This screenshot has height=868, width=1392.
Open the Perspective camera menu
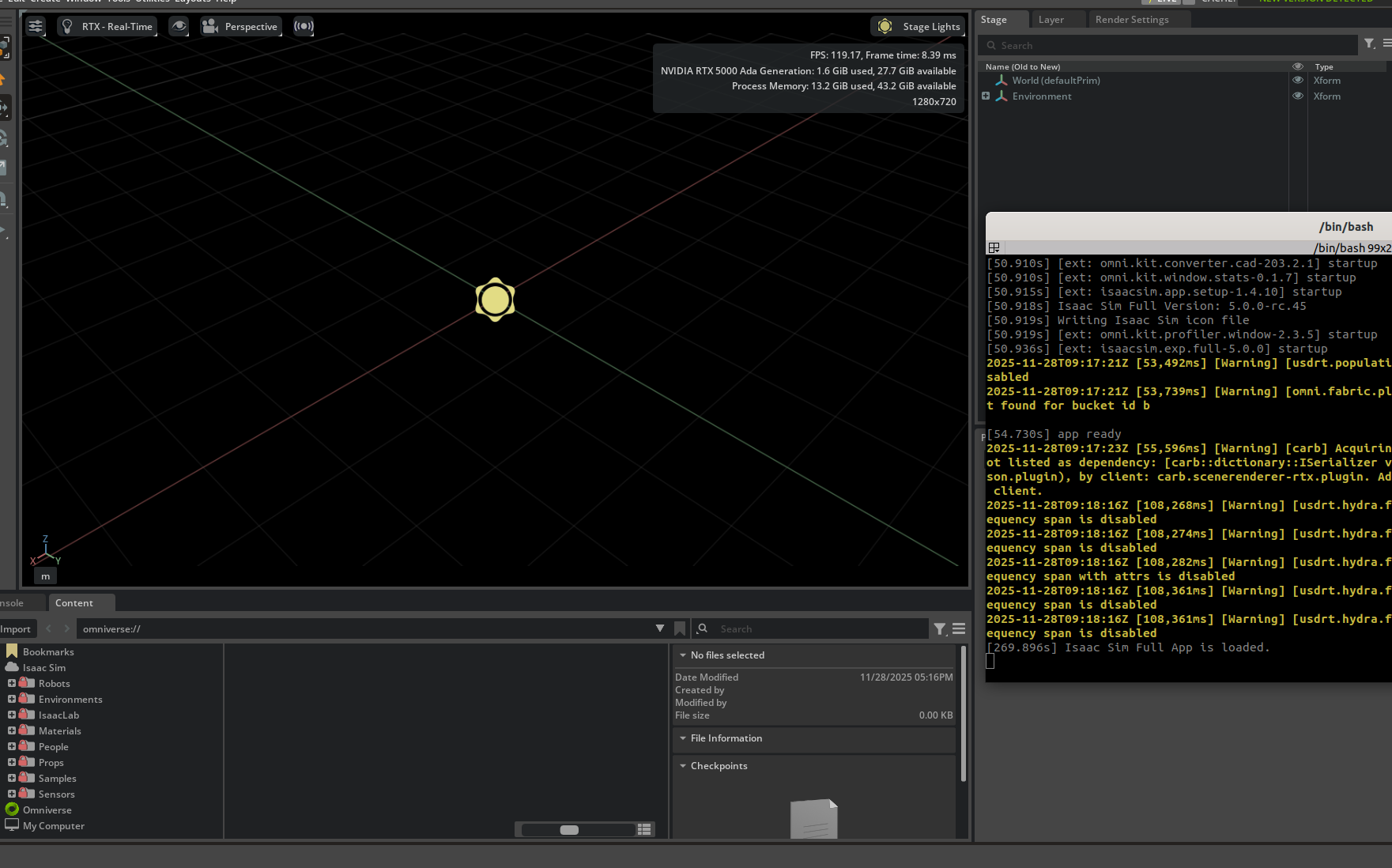coord(241,26)
